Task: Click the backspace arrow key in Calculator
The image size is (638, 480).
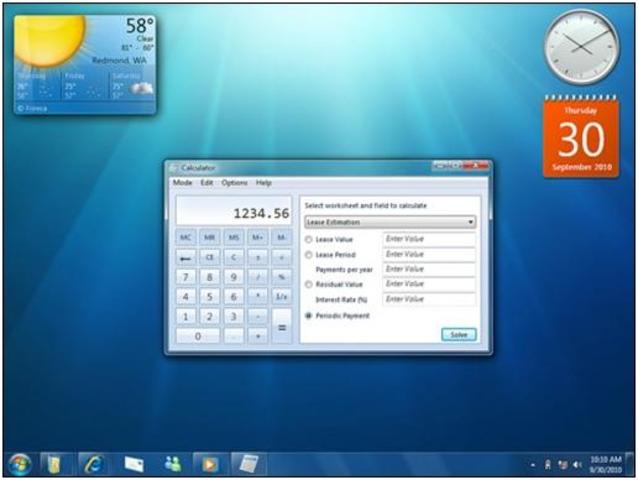Action: click(186, 257)
